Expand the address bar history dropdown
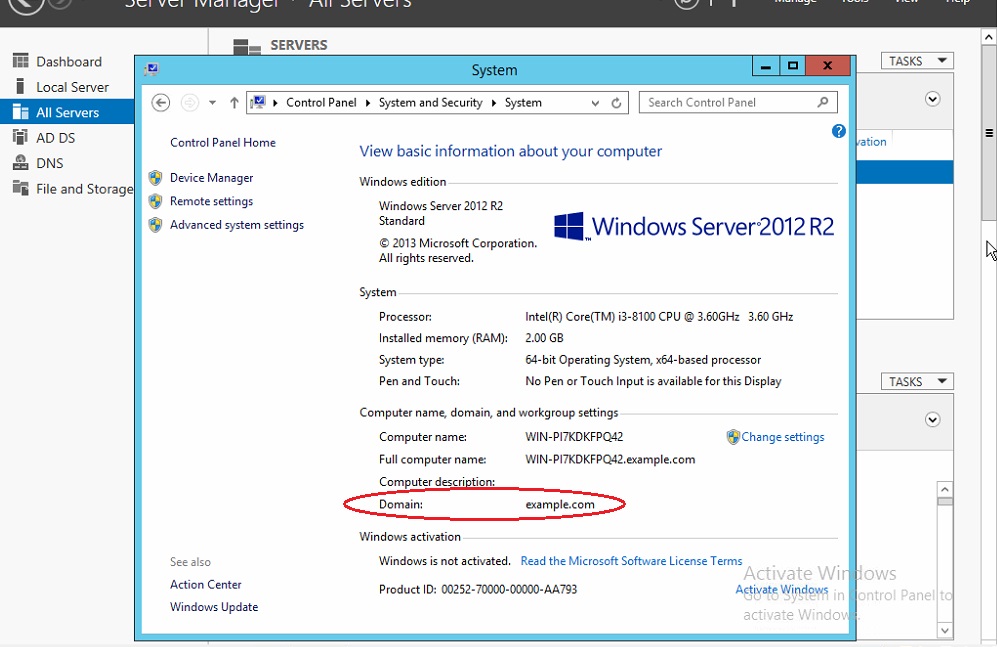This screenshot has width=997, height=647. point(595,103)
